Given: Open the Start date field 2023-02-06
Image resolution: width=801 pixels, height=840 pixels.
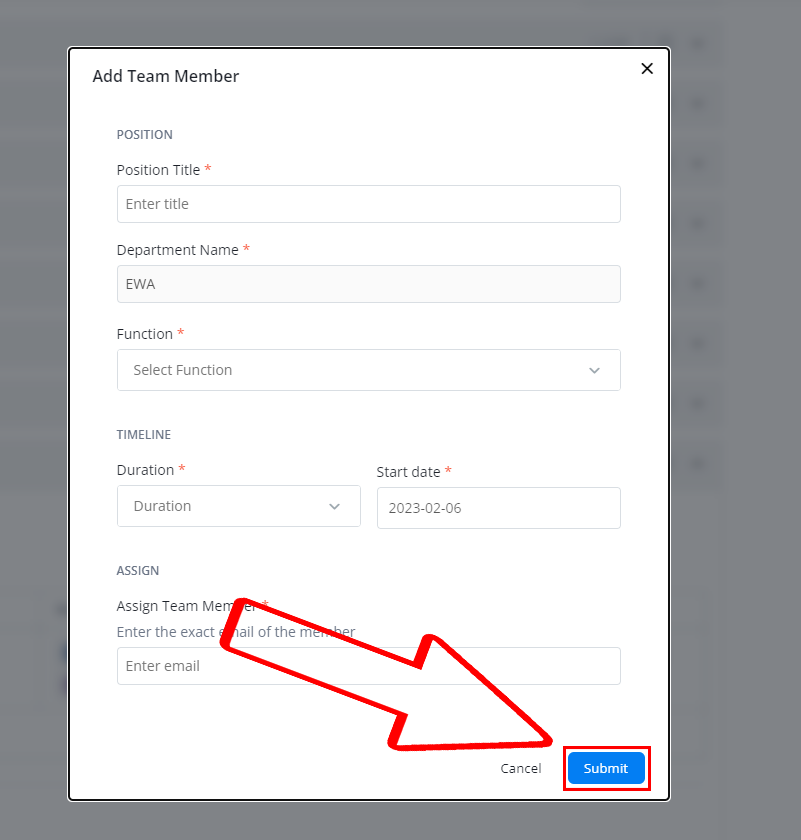Looking at the screenshot, I should [x=498, y=508].
